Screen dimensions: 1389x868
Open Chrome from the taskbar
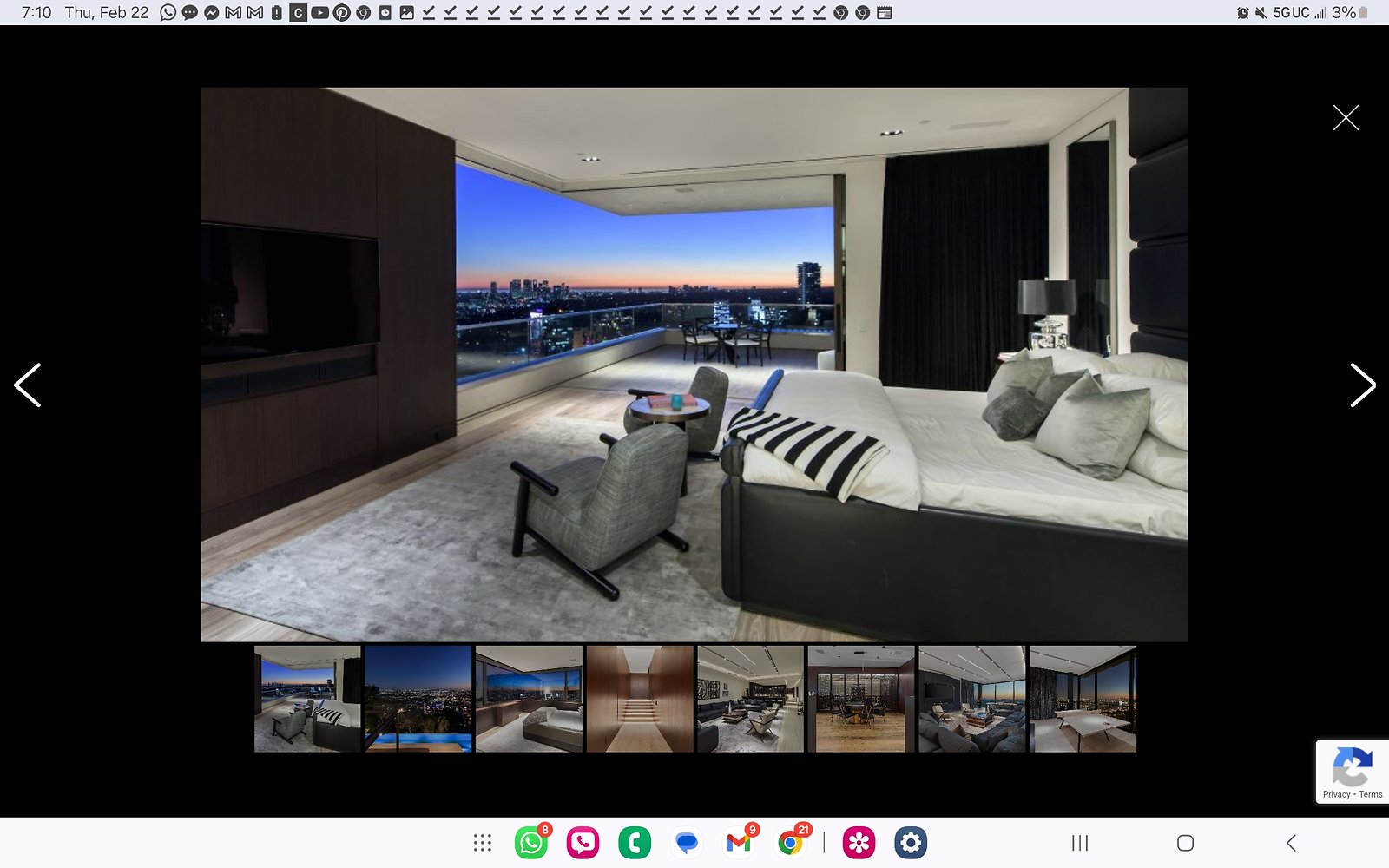pyautogui.click(x=790, y=843)
